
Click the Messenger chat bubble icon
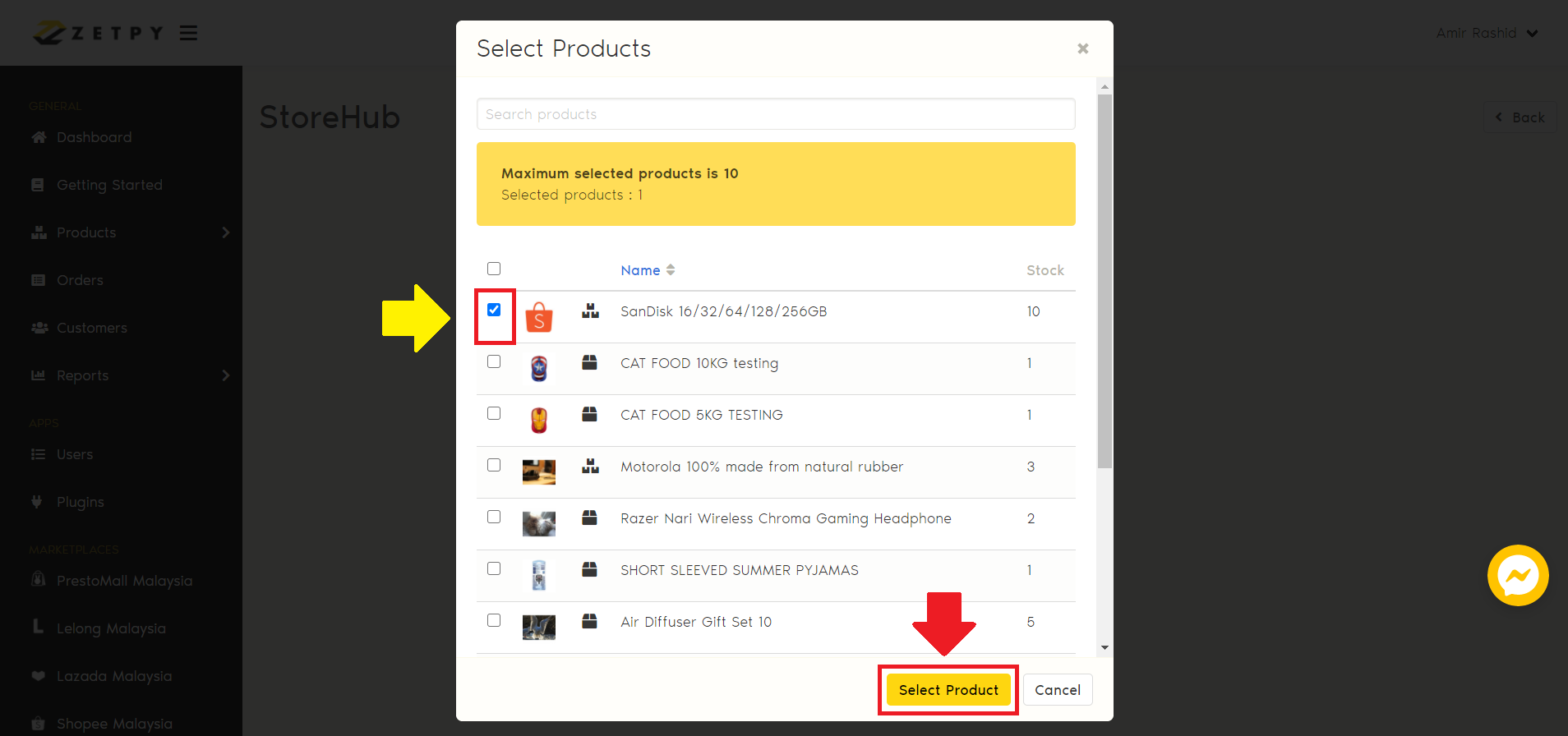[1517, 575]
